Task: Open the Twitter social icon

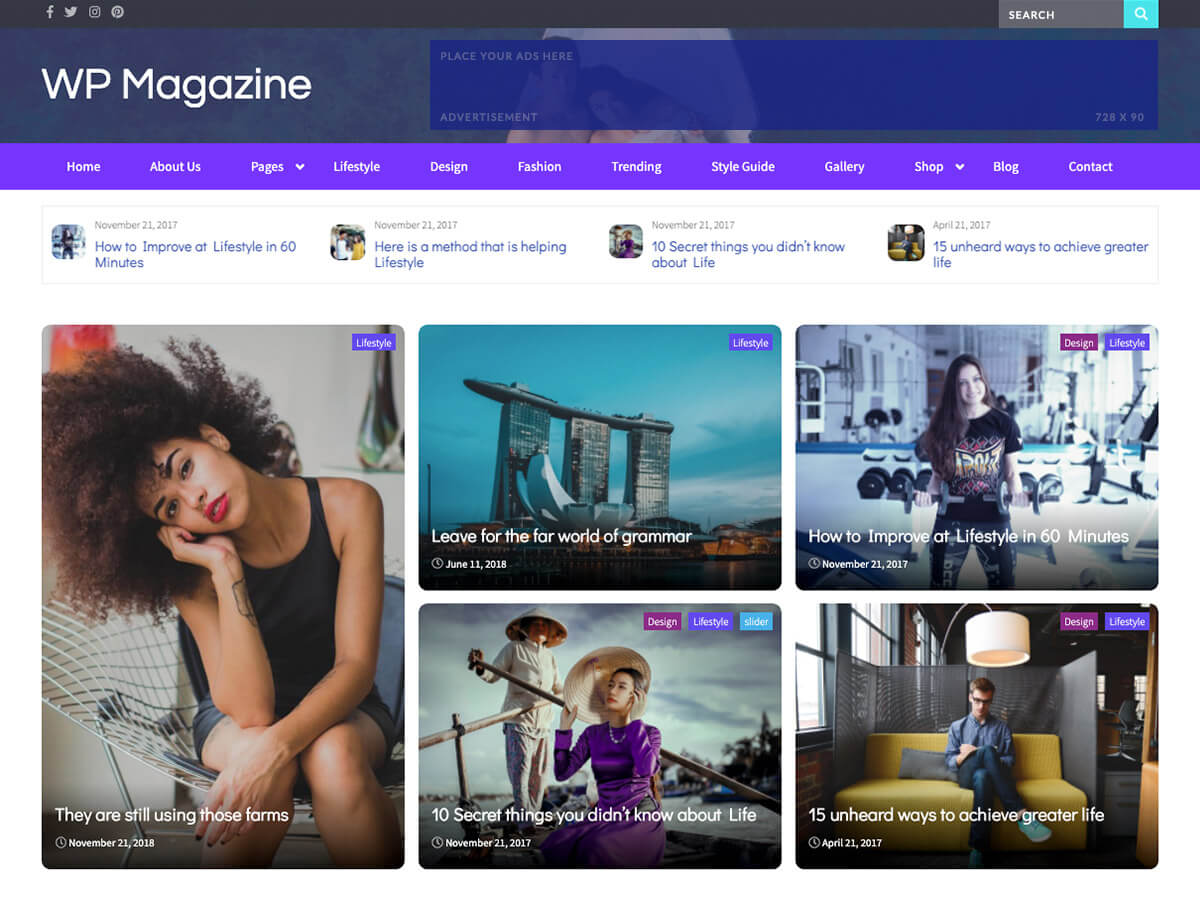Action: point(71,13)
